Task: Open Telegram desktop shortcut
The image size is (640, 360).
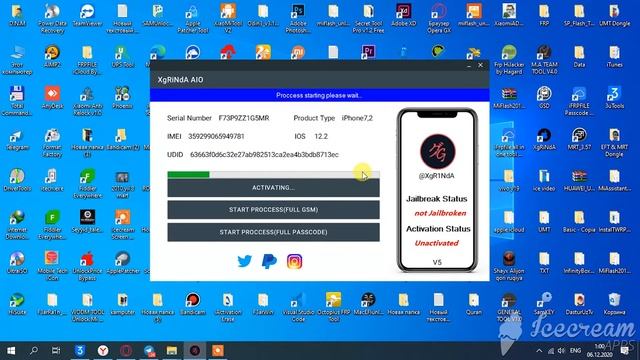Action: 17,140
